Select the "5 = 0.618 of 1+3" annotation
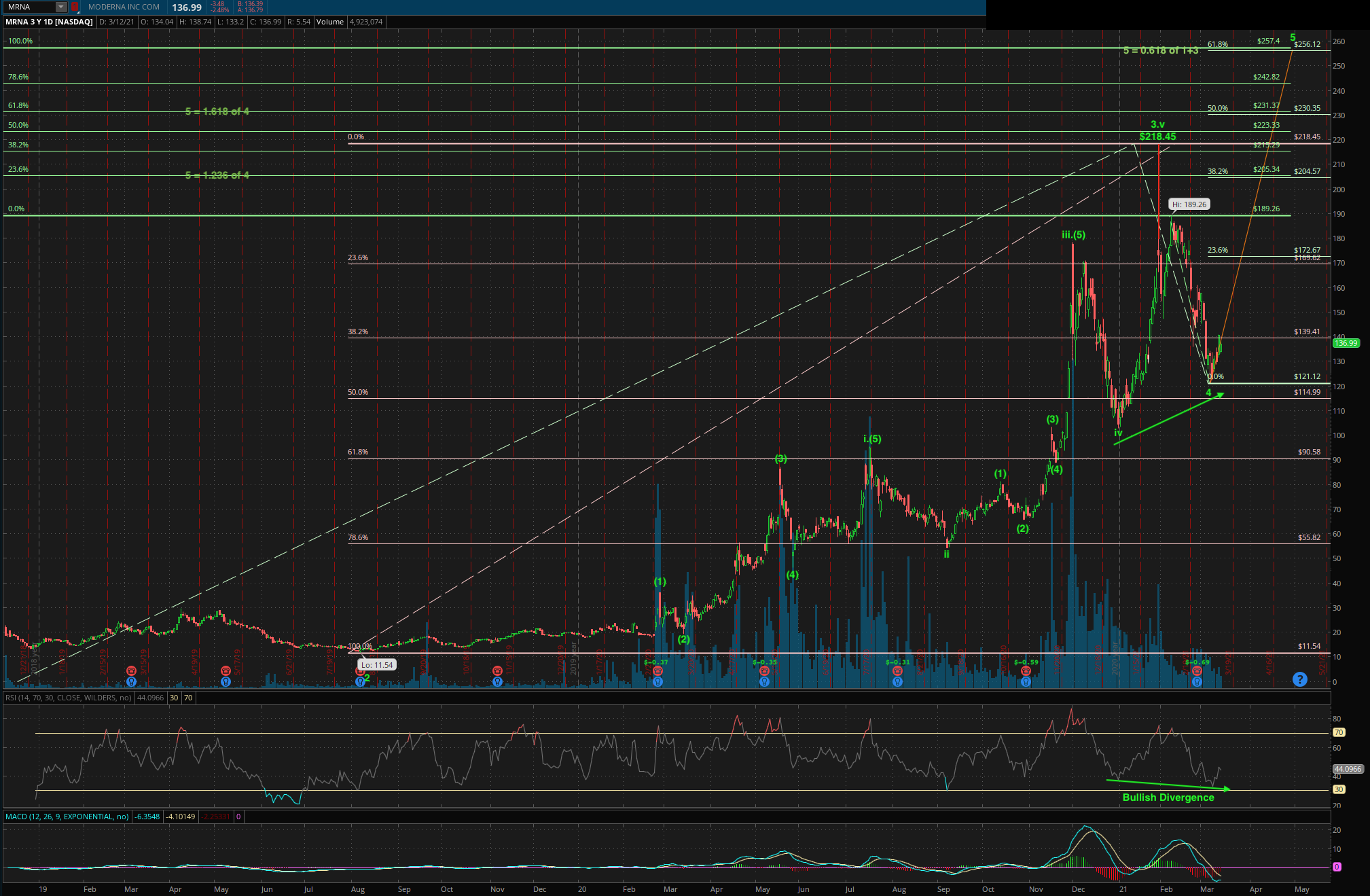The image size is (1370, 896). point(1160,50)
